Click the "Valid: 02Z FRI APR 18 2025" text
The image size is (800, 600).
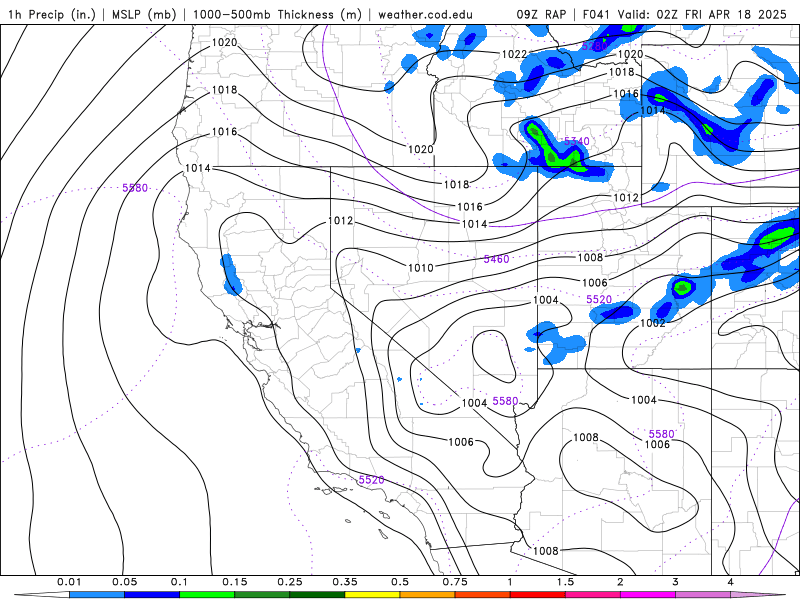[x=702, y=14]
